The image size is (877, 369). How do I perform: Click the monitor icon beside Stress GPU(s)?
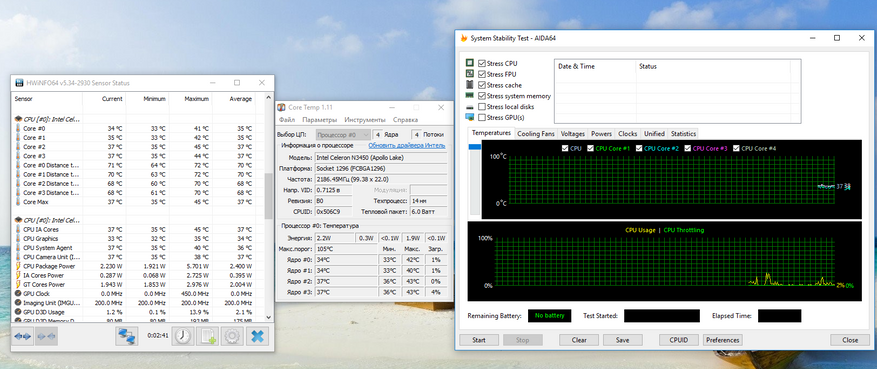pyautogui.click(x=470, y=117)
